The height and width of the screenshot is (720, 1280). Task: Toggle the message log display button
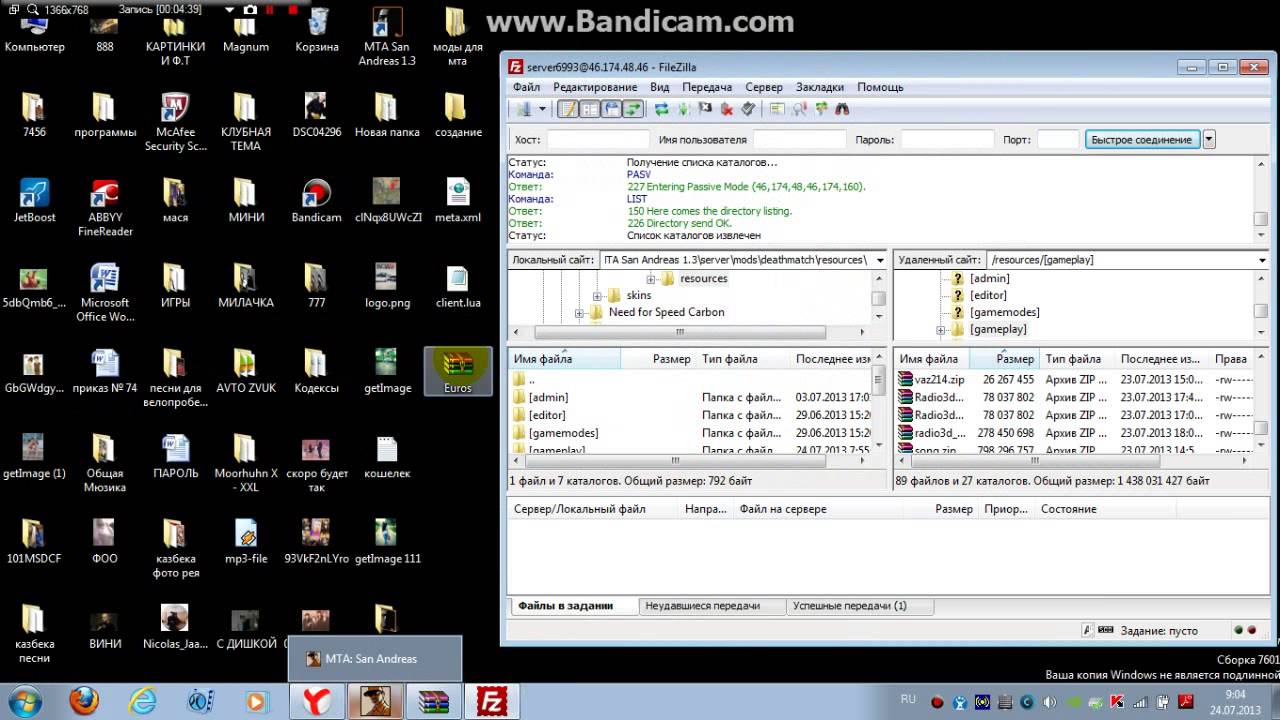568,109
